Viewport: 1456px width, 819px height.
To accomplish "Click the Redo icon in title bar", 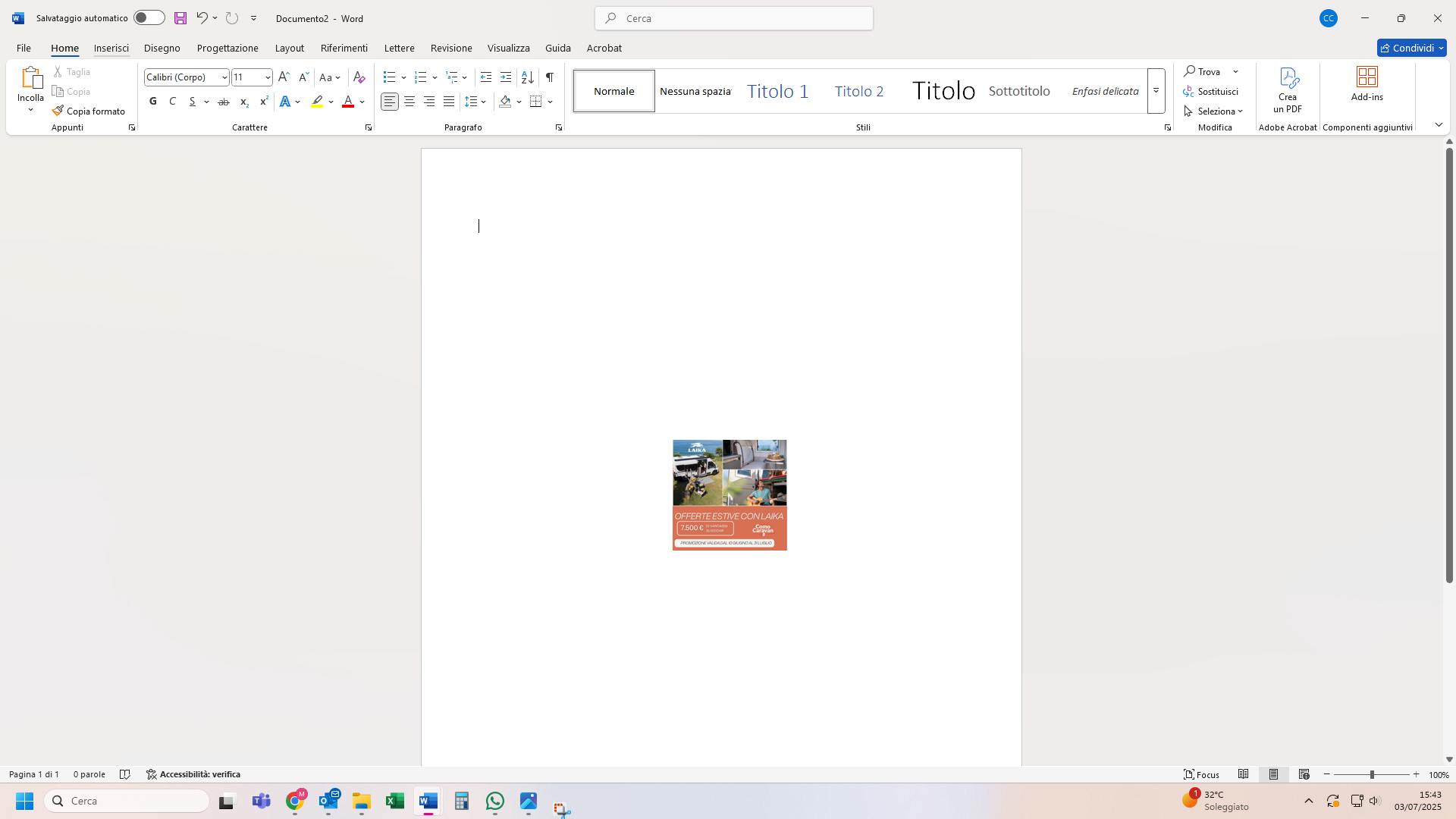I will (232, 18).
